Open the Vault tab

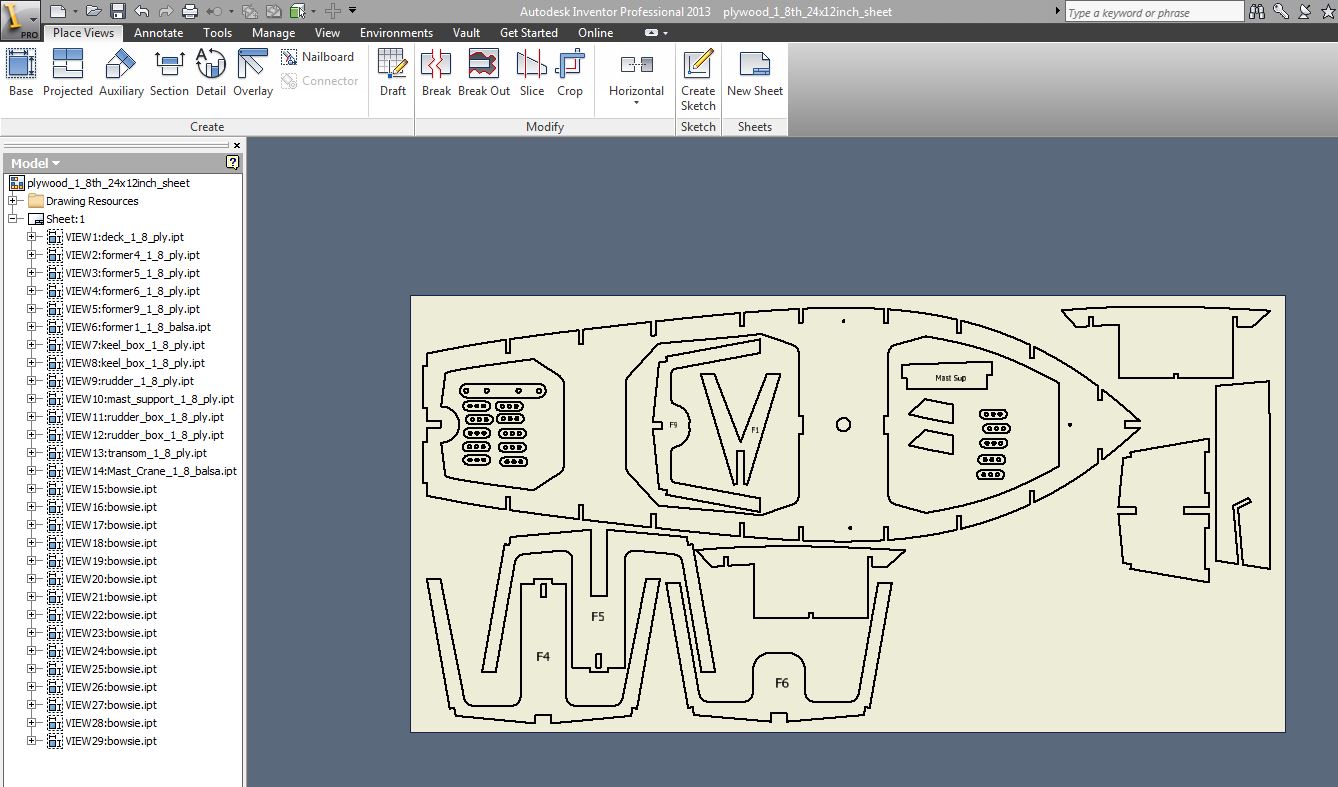[x=466, y=33]
